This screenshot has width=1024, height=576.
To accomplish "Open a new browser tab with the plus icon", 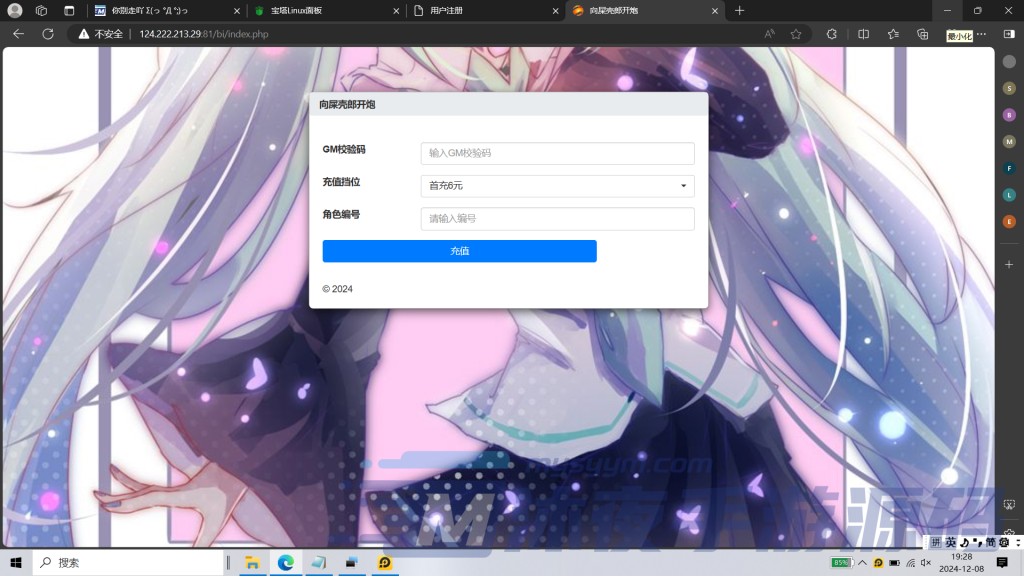I will click(x=740, y=10).
